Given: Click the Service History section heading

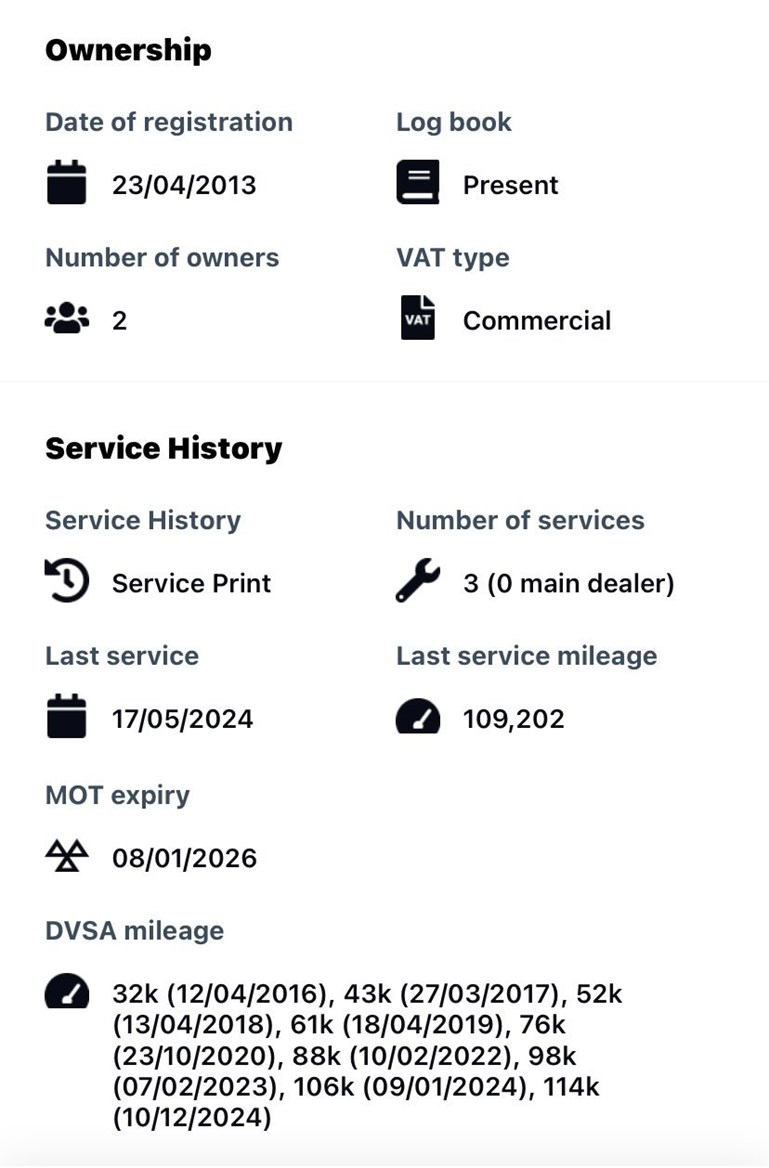Looking at the screenshot, I should pyautogui.click(x=163, y=448).
